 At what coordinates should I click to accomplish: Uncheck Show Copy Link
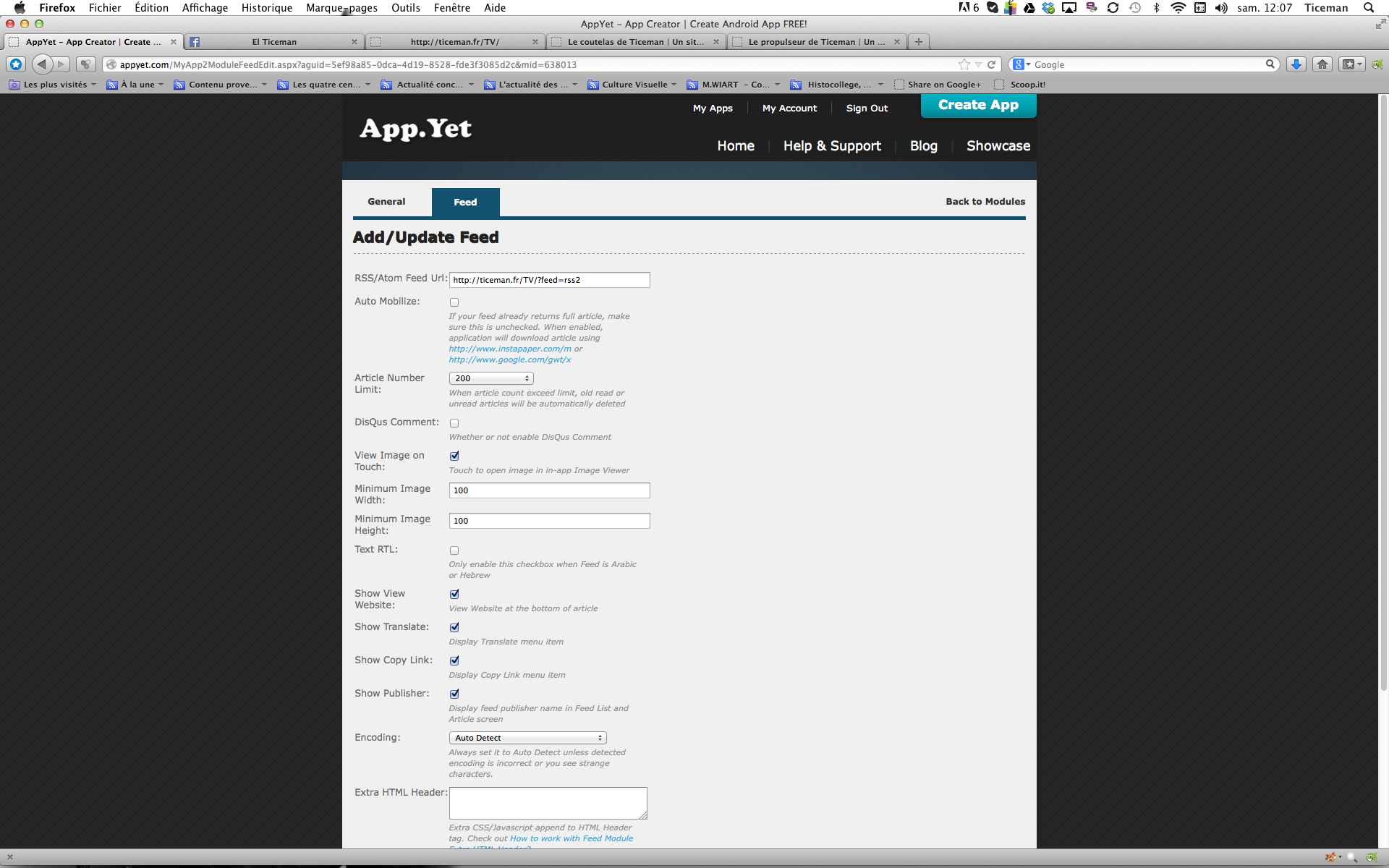(x=454, y=660)
